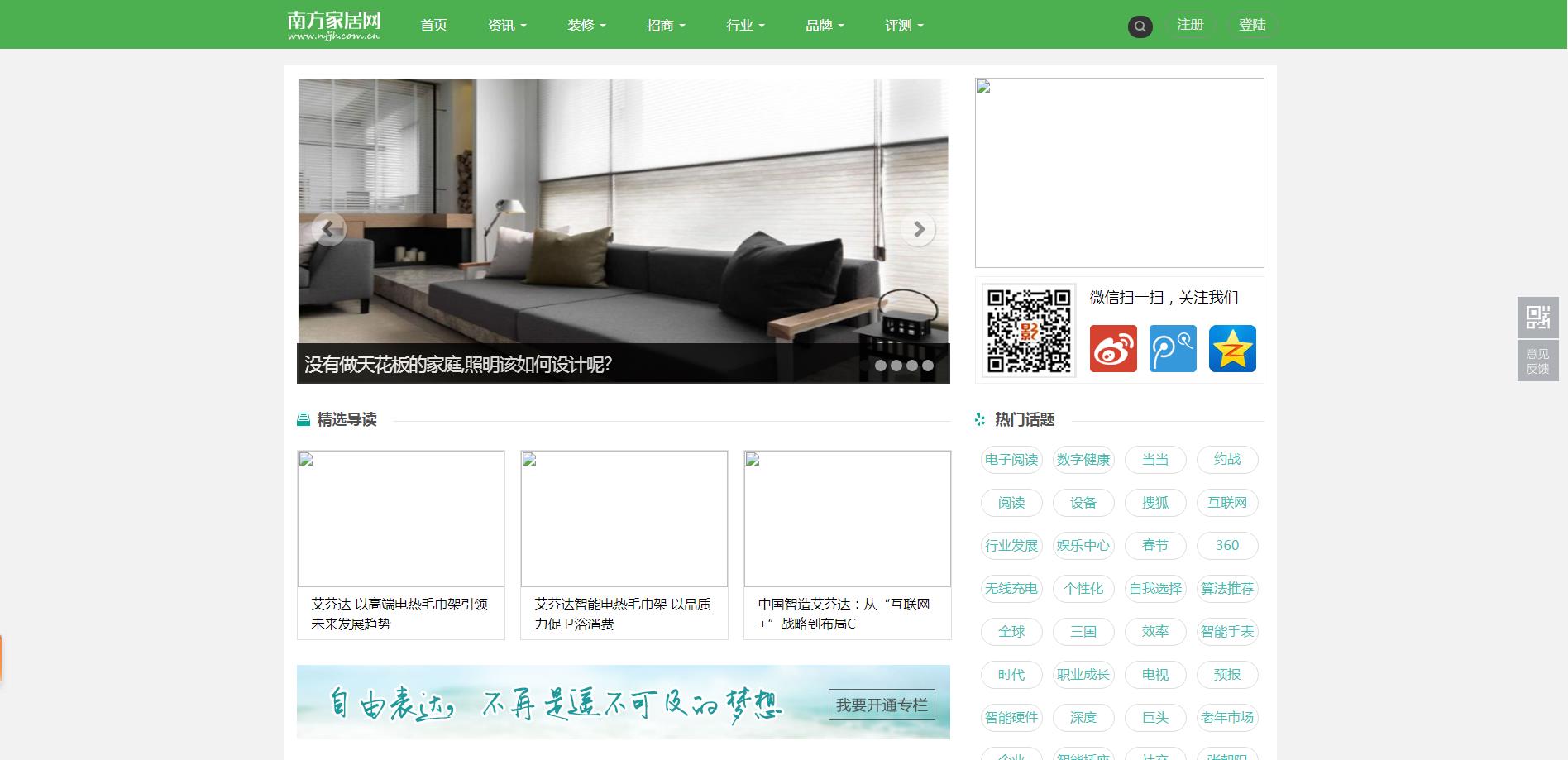Open thumbnail above 艾芬达 以高端电热毛巾架 article
Viewport: 1568px width, 760px height.
tap(401, 519)
